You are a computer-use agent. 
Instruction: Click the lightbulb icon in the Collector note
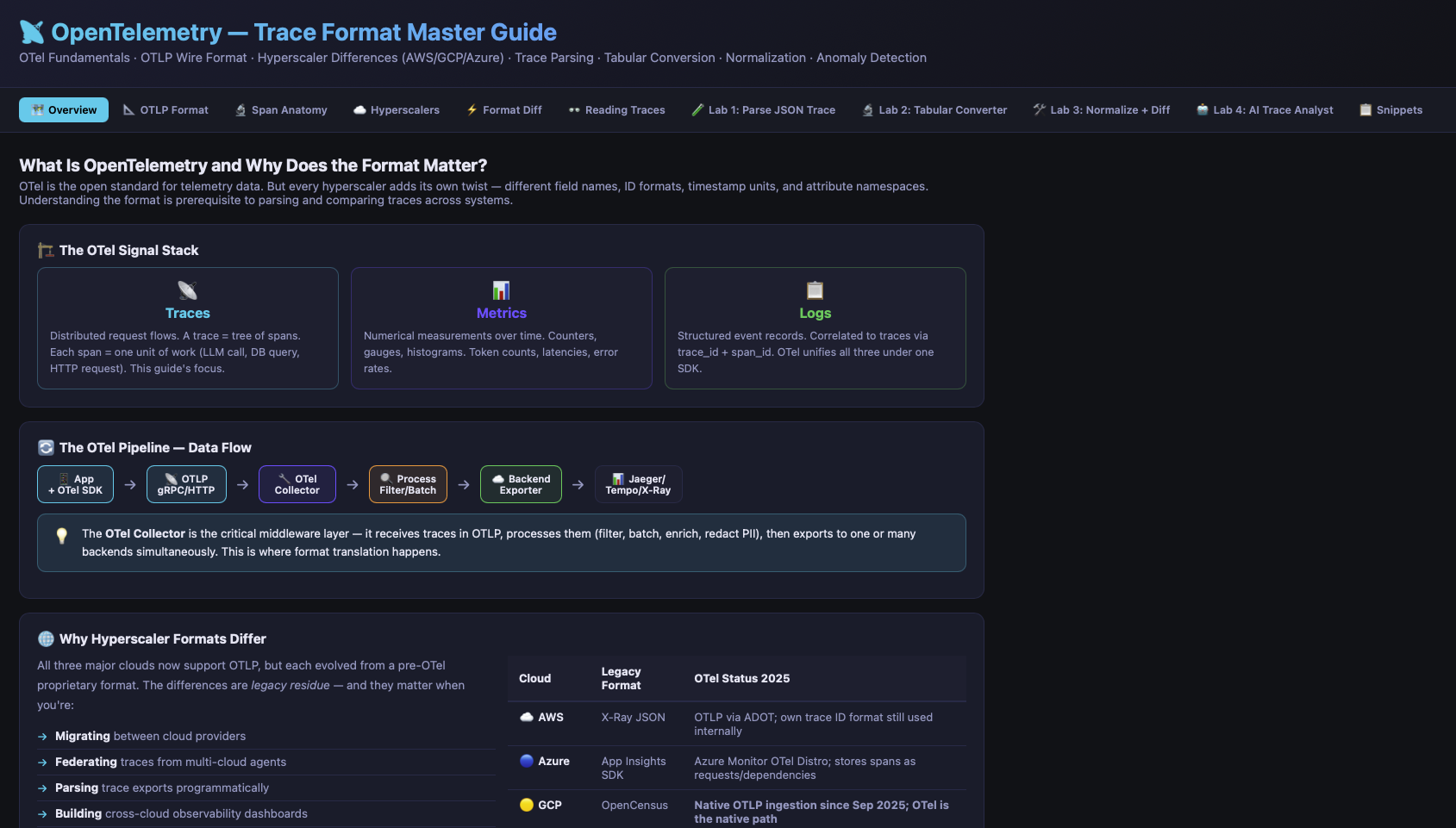(62, 536)
